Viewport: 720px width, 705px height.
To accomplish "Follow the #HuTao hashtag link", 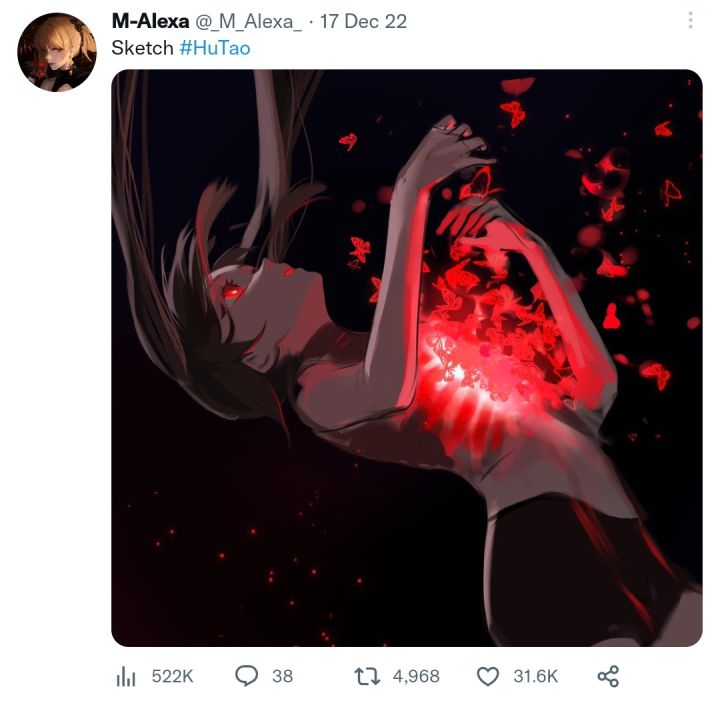I will click(x=215, y=48).
